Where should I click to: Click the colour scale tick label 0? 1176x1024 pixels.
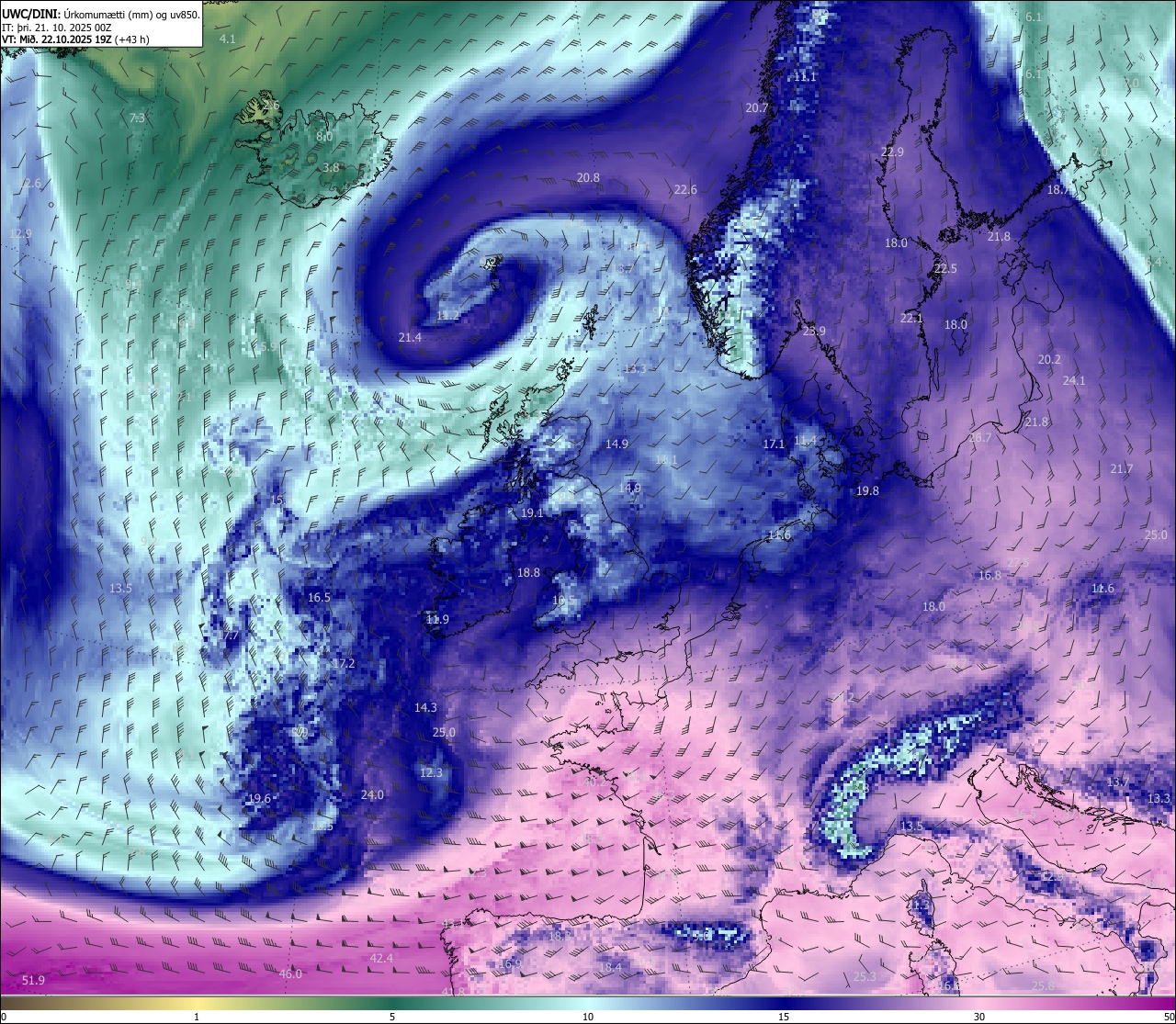point(3,1017)
